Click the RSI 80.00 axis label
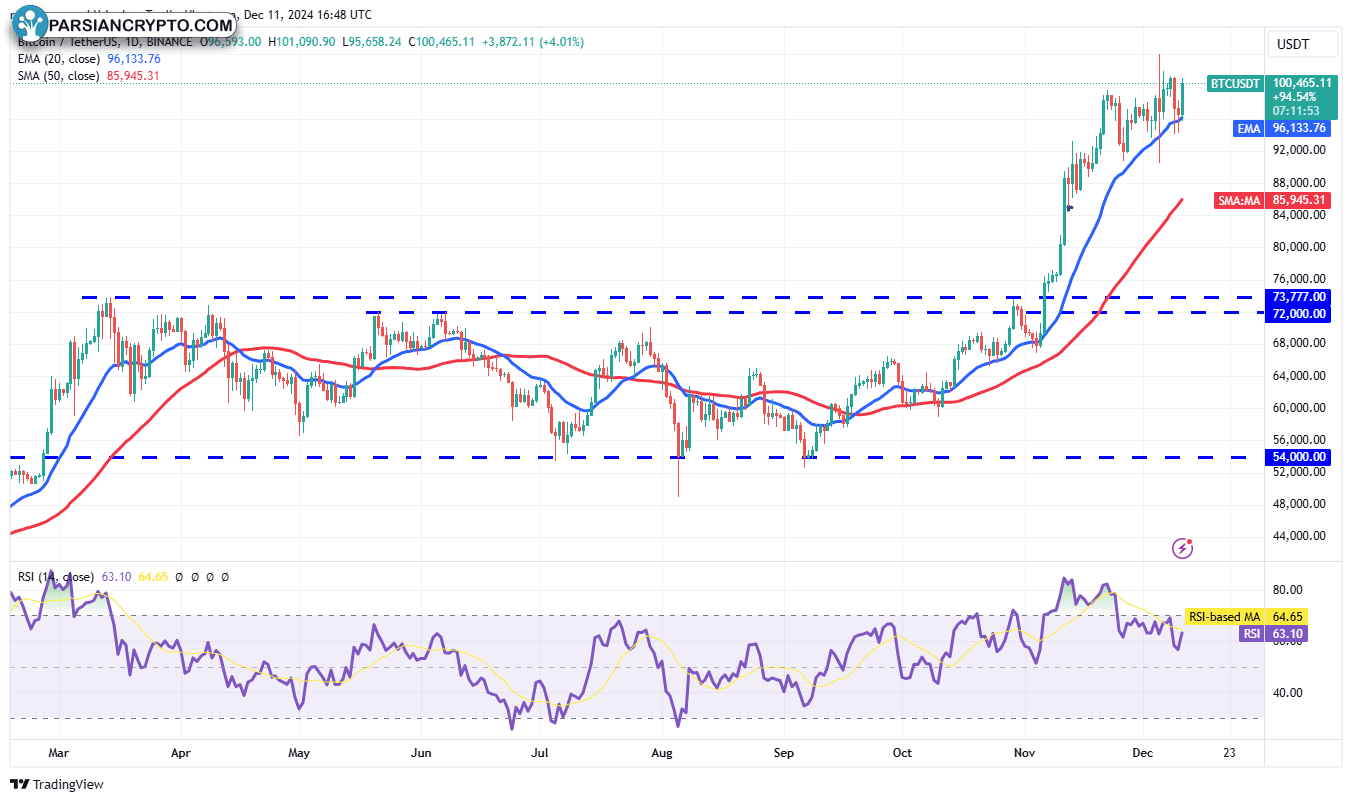 (1287, 590)
